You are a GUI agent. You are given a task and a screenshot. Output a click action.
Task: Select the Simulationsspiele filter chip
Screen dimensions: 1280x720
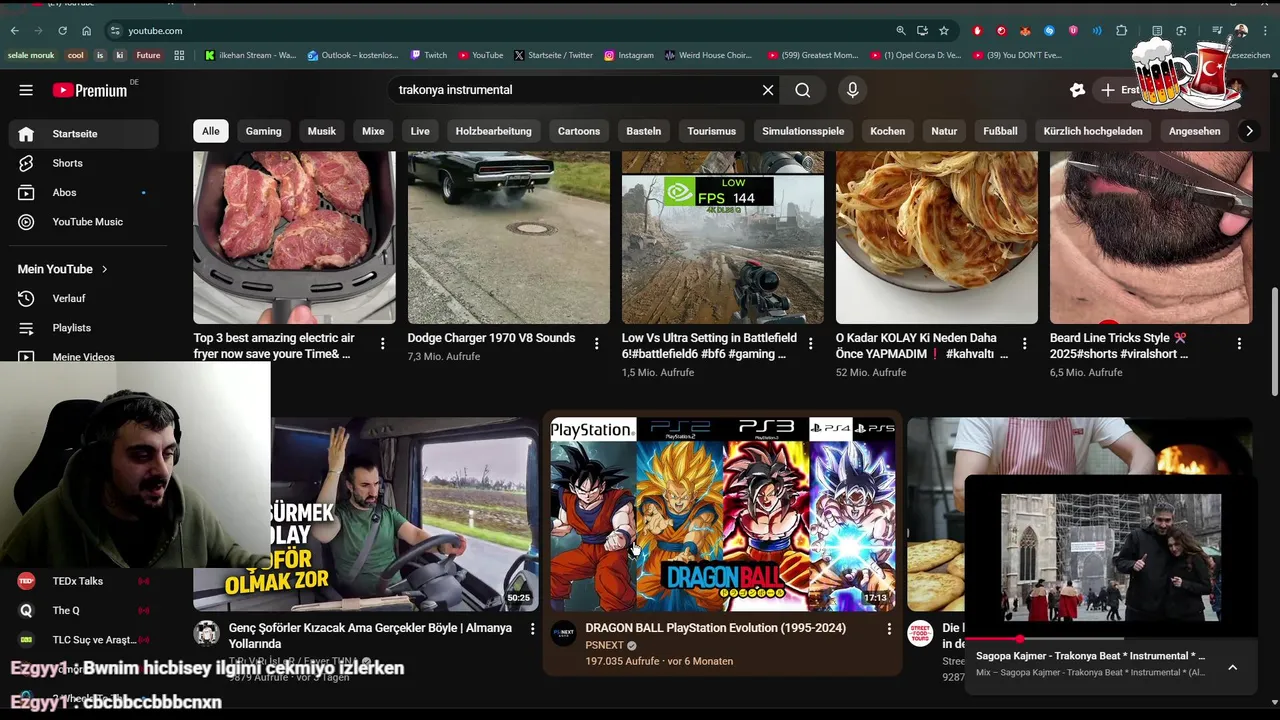pyautogui.click(x=803, y=131)
